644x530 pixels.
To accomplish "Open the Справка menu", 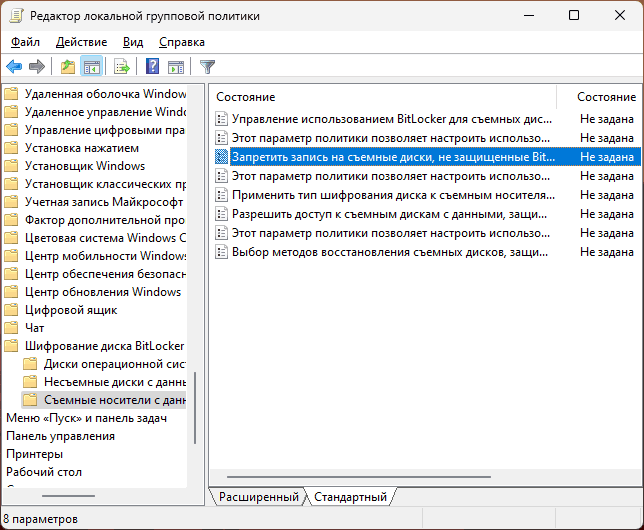I will tap(182, 42).
